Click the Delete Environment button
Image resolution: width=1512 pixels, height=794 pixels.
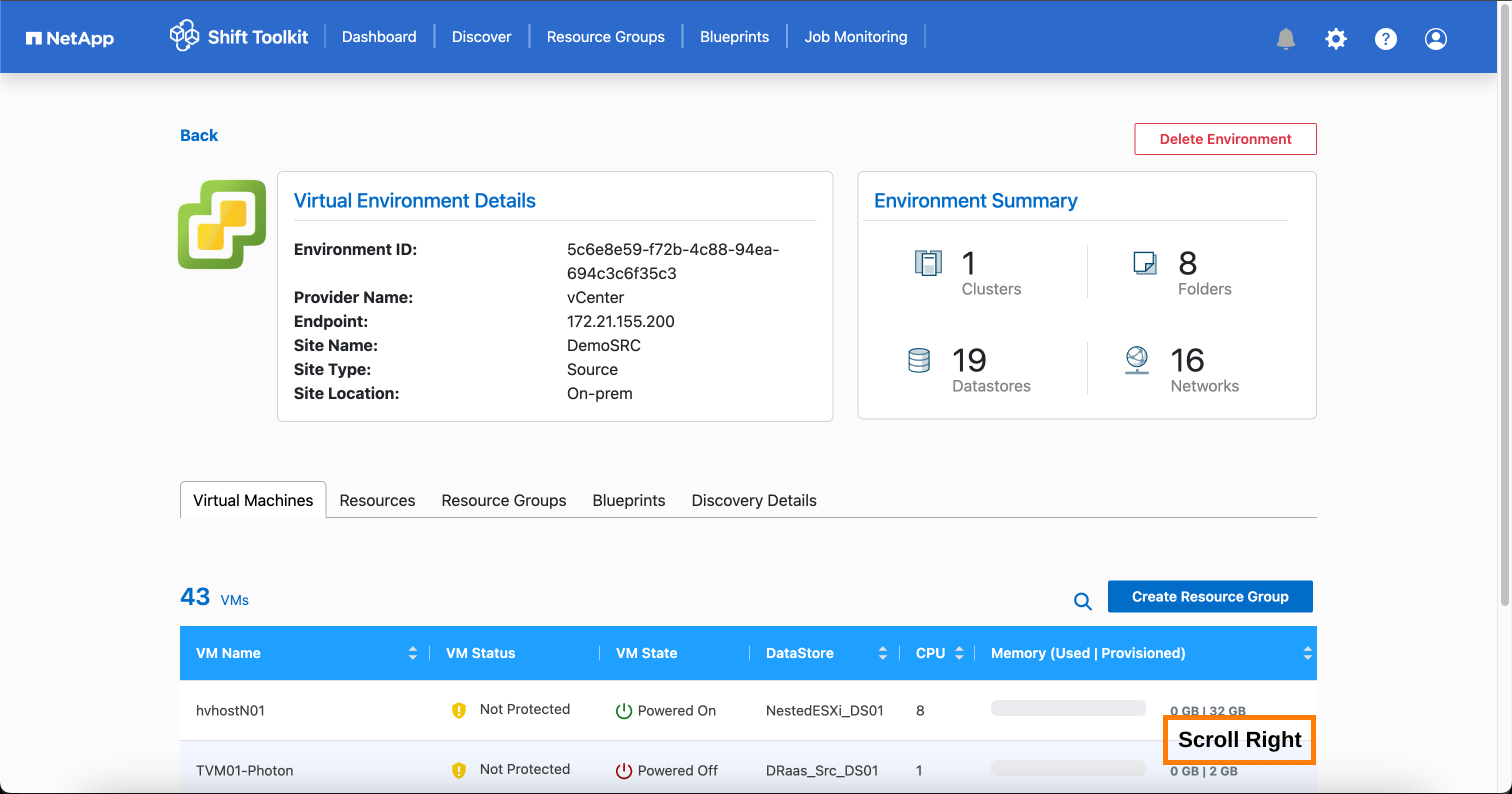[1225, 139]
